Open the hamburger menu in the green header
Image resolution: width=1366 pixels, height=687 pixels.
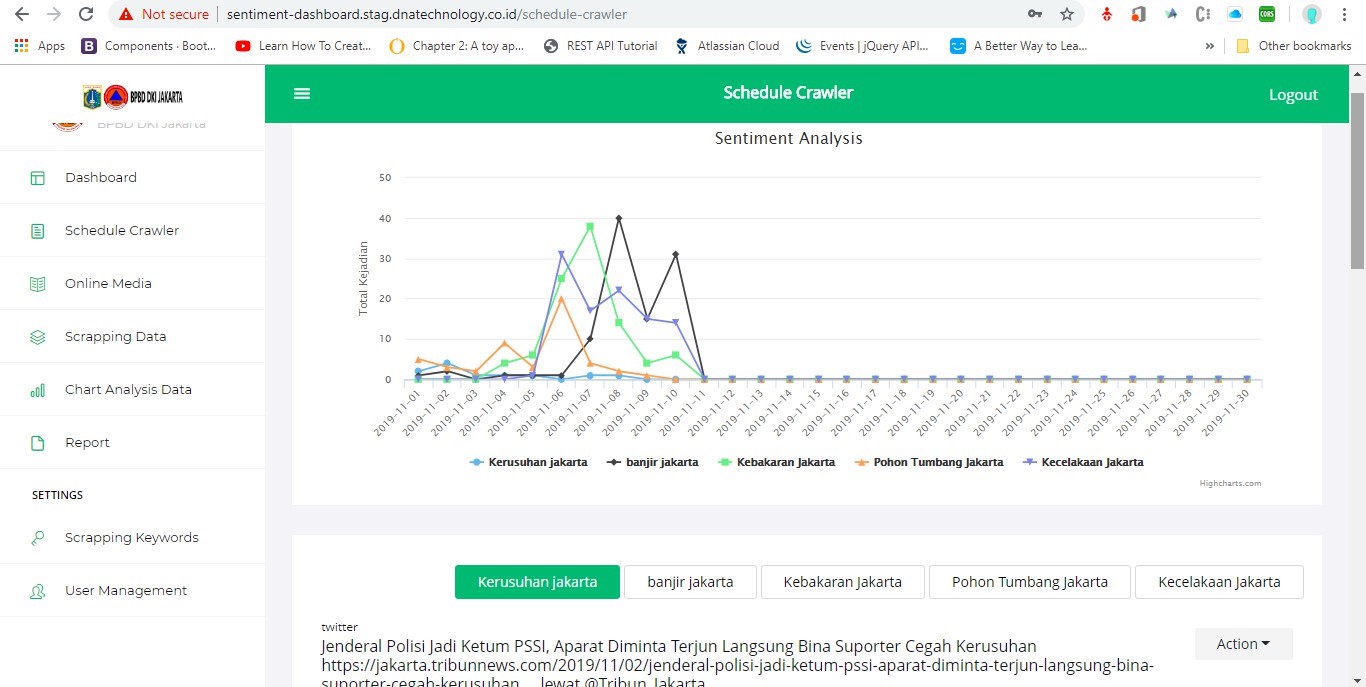(301, 94)
